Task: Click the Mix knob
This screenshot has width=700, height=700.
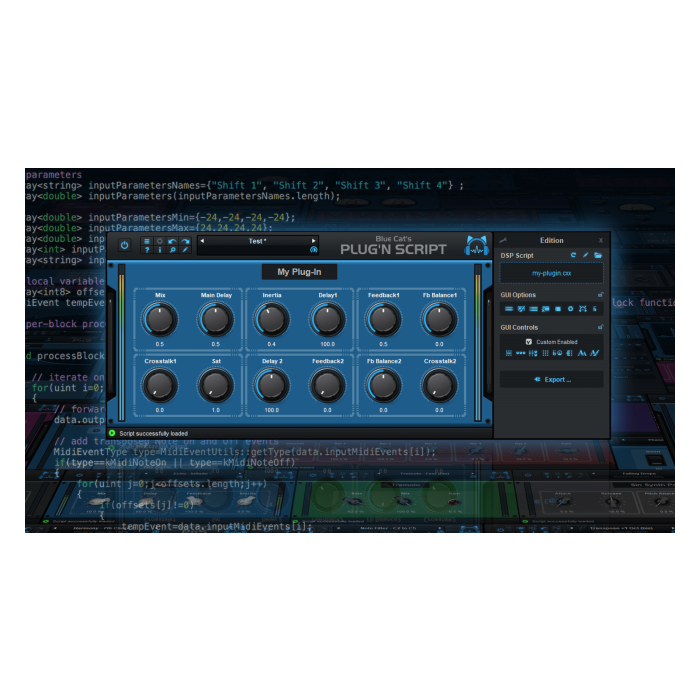Action: pyautogui.click(x=159, y=319)
